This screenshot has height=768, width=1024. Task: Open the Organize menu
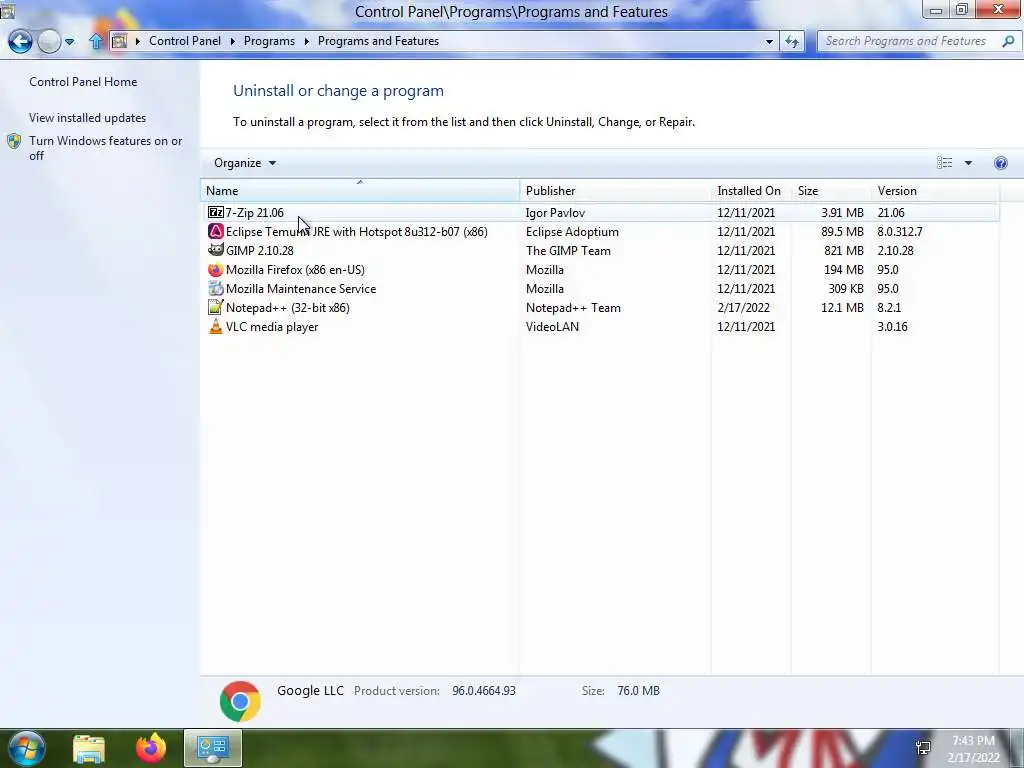[245, 163]
